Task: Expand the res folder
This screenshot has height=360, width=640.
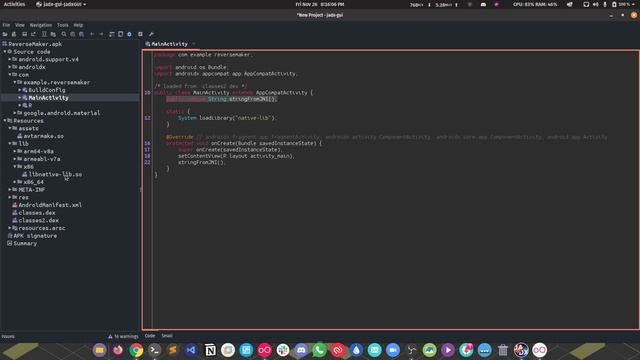Action: [x=10, y=198]
